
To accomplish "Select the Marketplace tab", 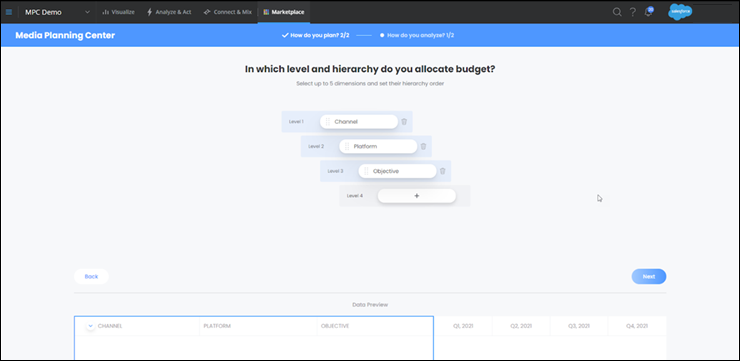I will (284, 12).
